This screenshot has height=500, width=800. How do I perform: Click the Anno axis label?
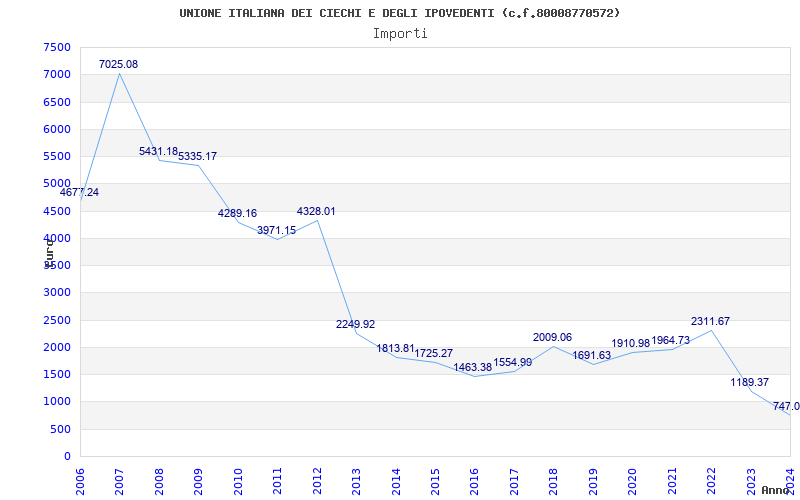click(x=776, y=490)
